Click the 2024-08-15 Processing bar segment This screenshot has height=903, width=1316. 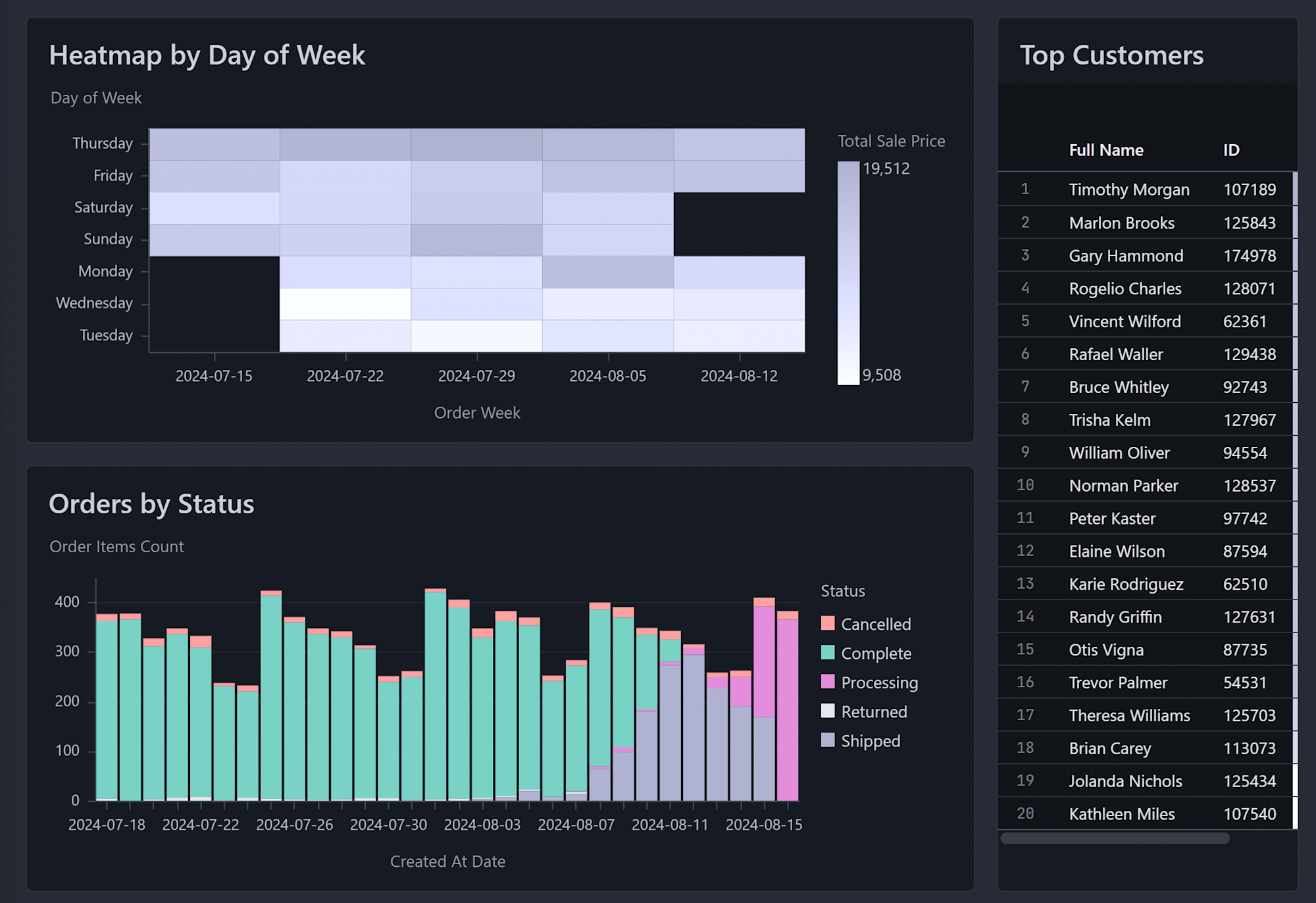pyautogui.click(x=764, y=661)
